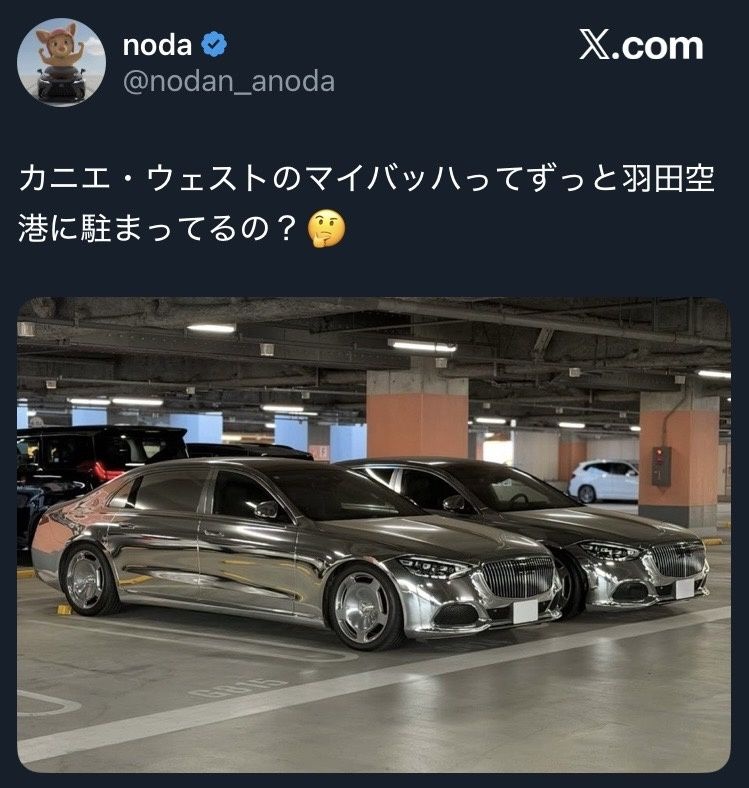Click the X.com logo watermark

pos(641,46)
